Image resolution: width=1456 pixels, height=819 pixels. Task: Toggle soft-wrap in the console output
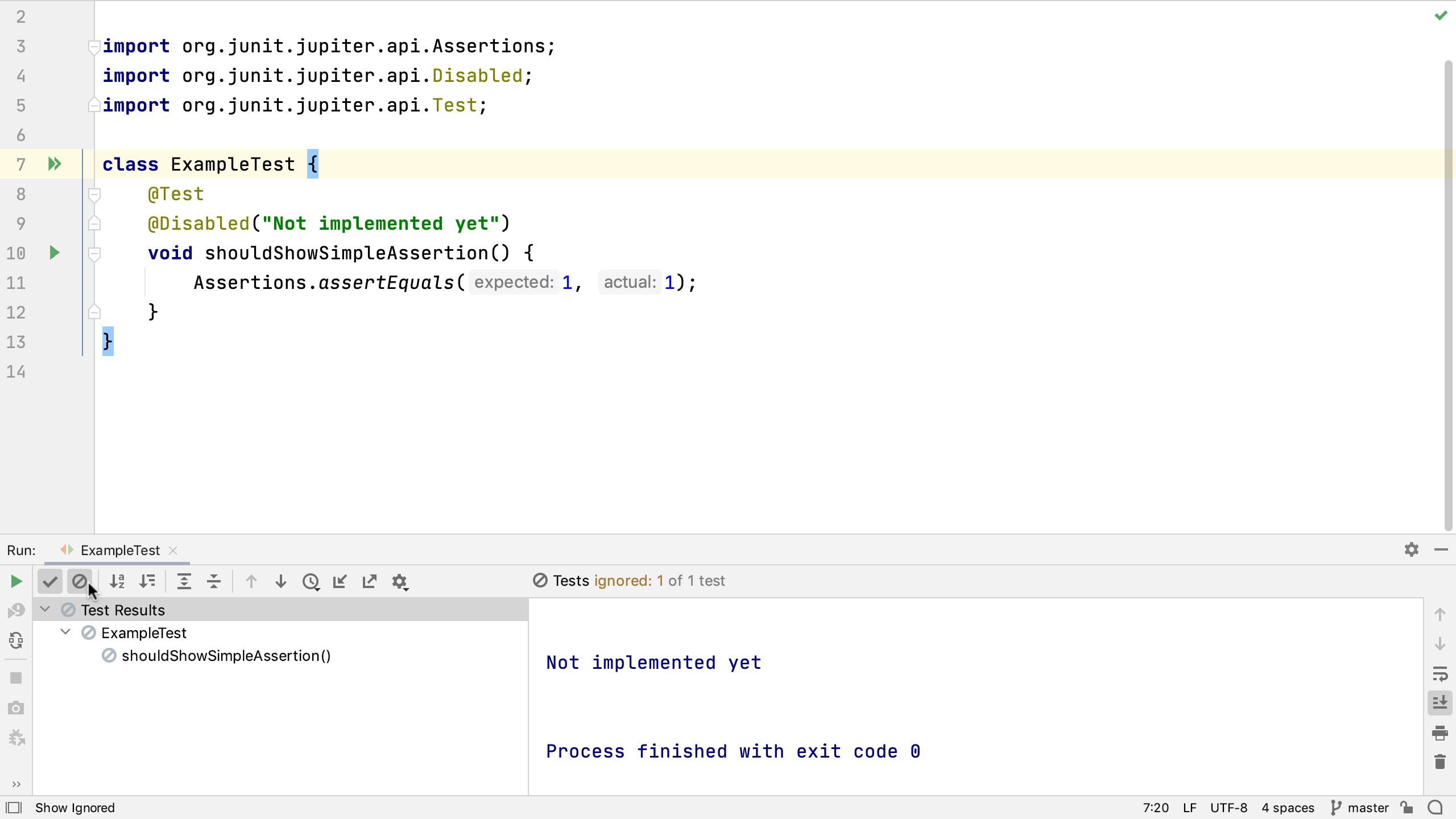pyautogui.click(x=1440, y=674)
